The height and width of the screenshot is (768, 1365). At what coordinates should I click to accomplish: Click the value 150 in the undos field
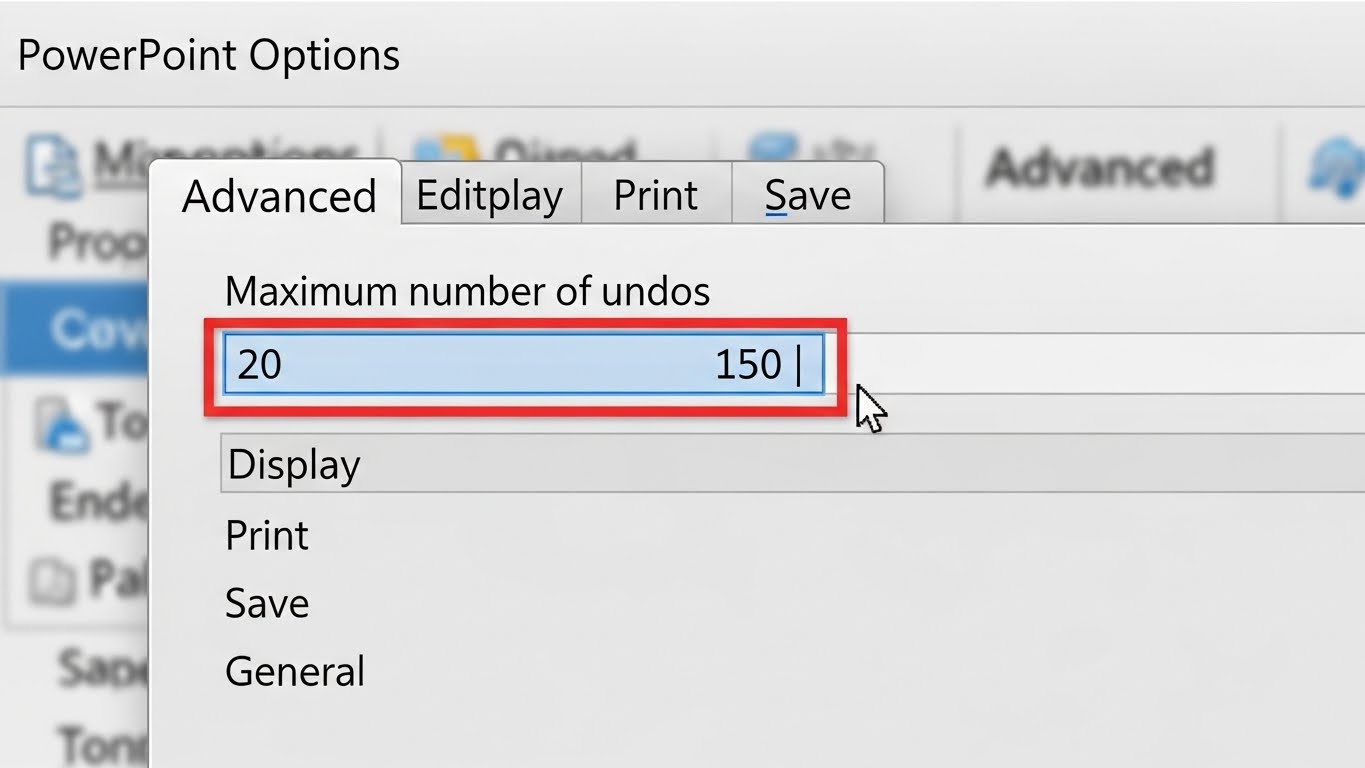748,365
